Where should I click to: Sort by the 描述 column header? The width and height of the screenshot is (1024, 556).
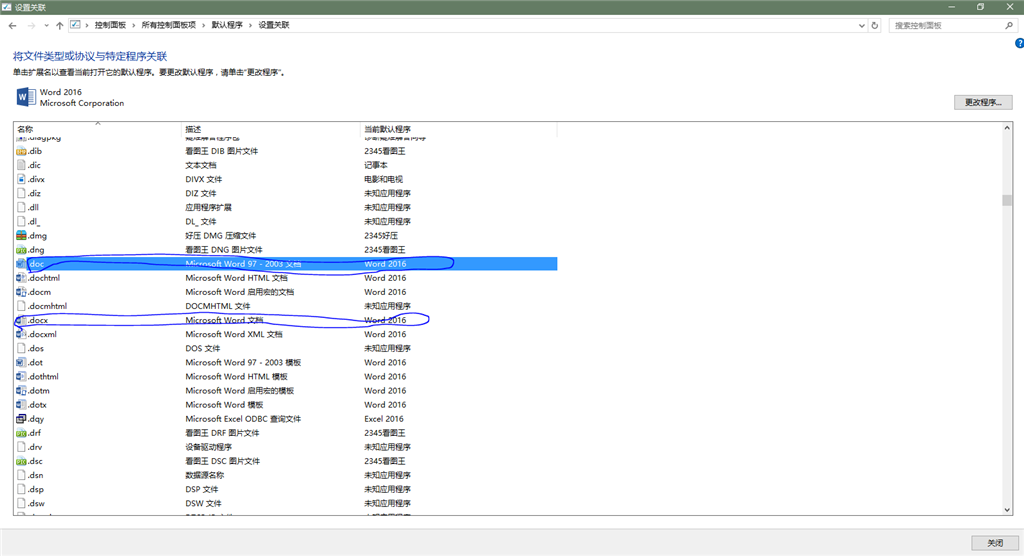270,129
